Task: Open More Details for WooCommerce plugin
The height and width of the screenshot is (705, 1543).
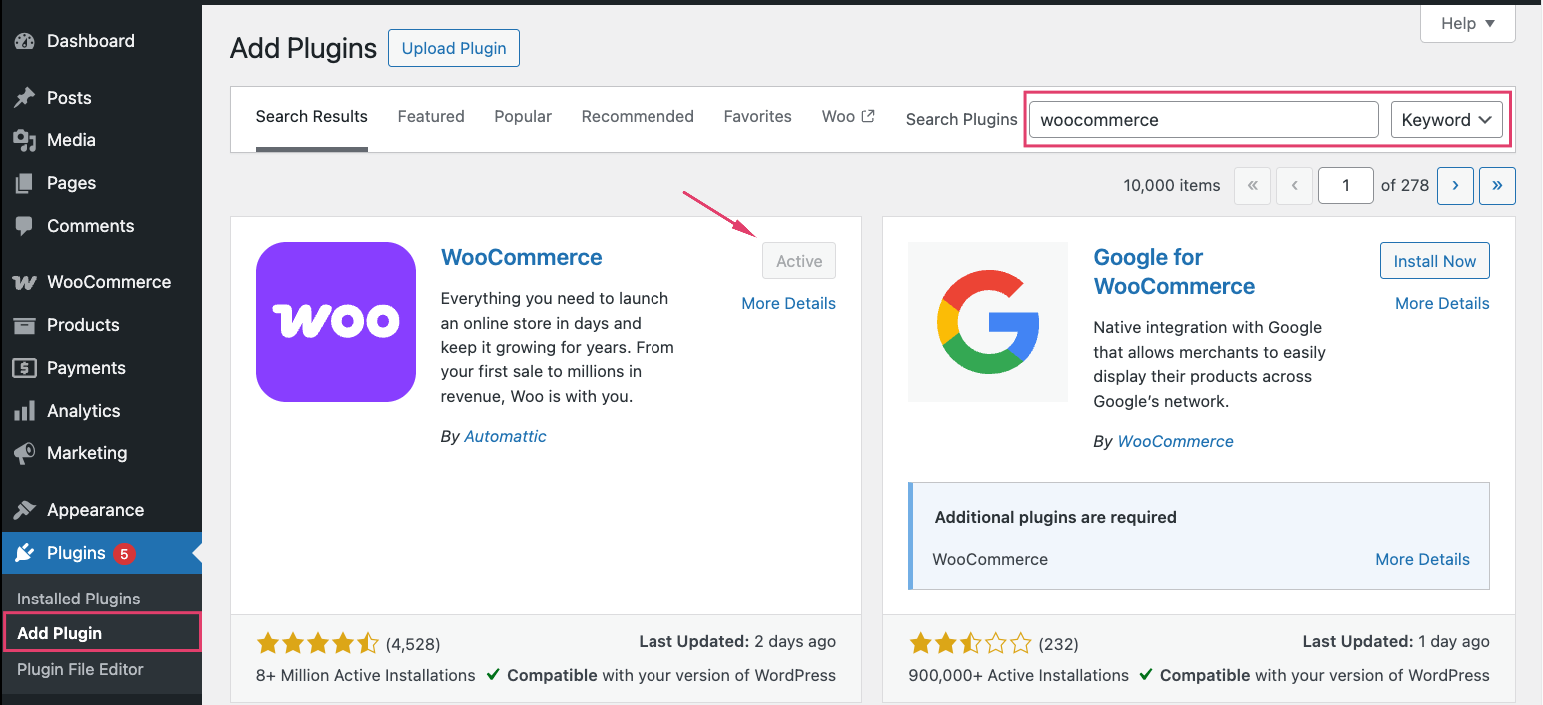Action: (789, 304)
